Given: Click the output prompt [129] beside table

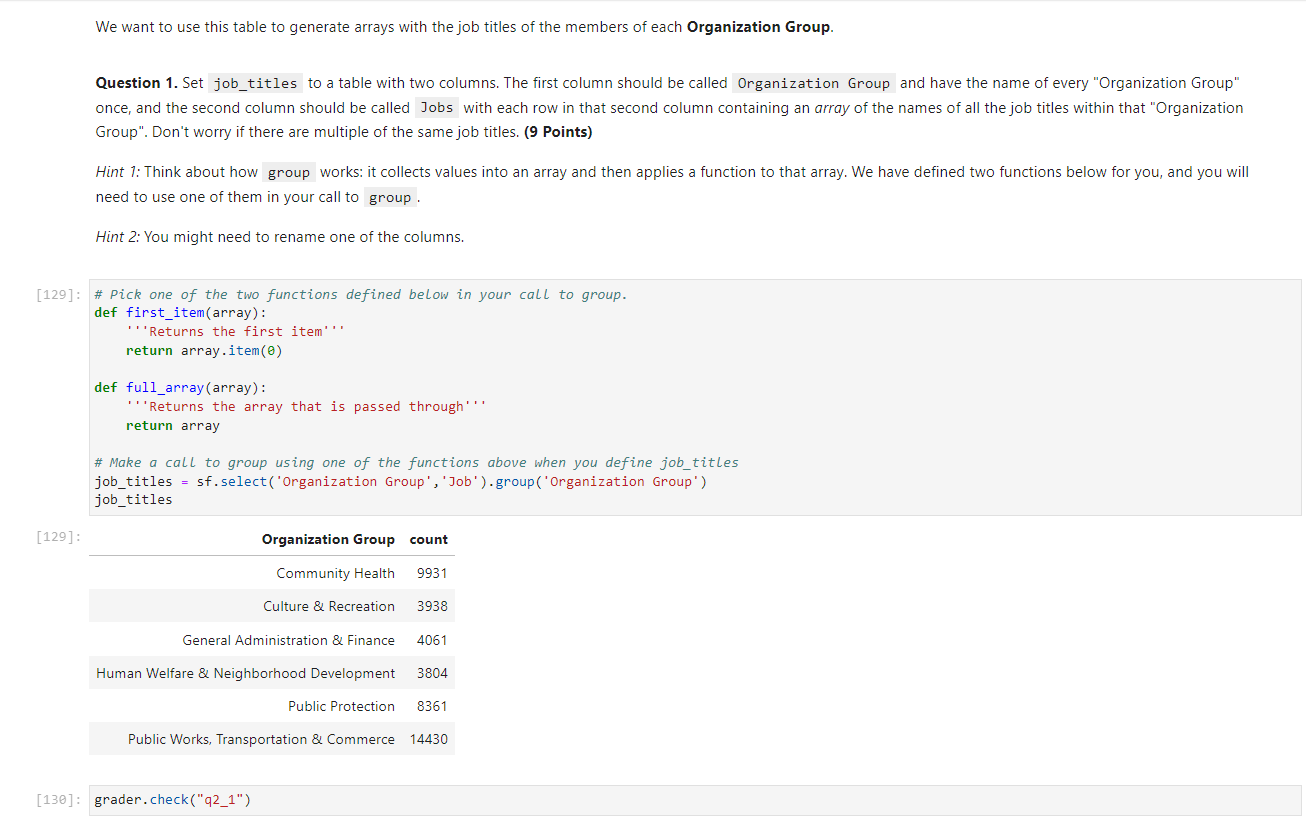Looking at the screenshot, I should (59, 538).
